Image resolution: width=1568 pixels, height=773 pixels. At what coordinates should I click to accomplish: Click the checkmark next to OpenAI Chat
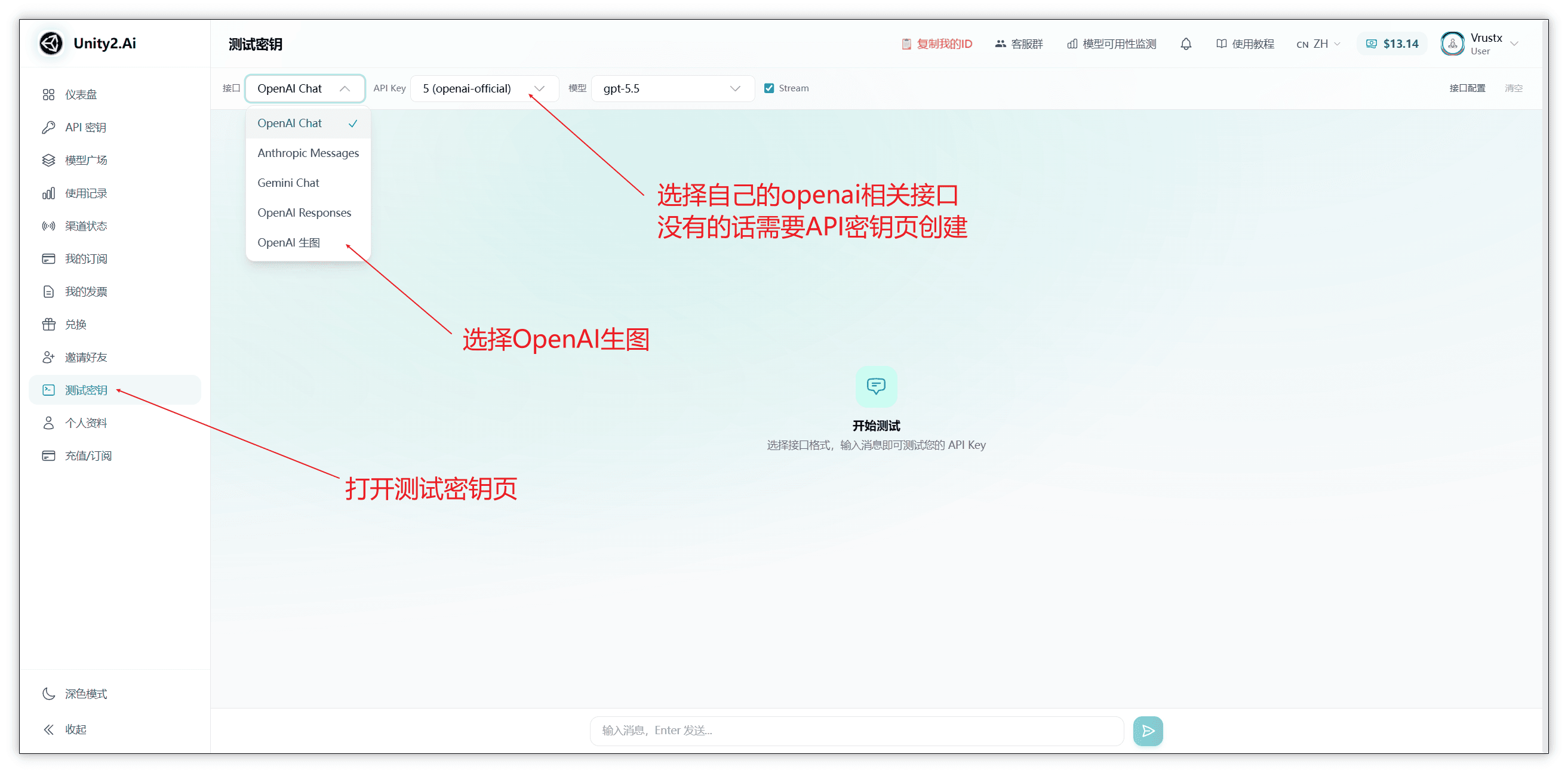click(353, 124)
